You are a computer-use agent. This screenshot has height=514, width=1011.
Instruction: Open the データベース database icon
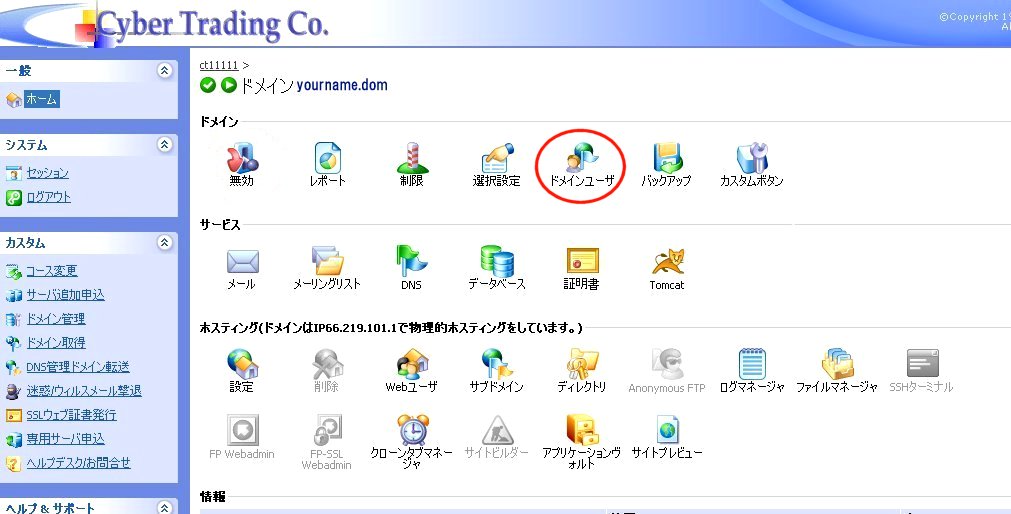[x=496, y=263]
